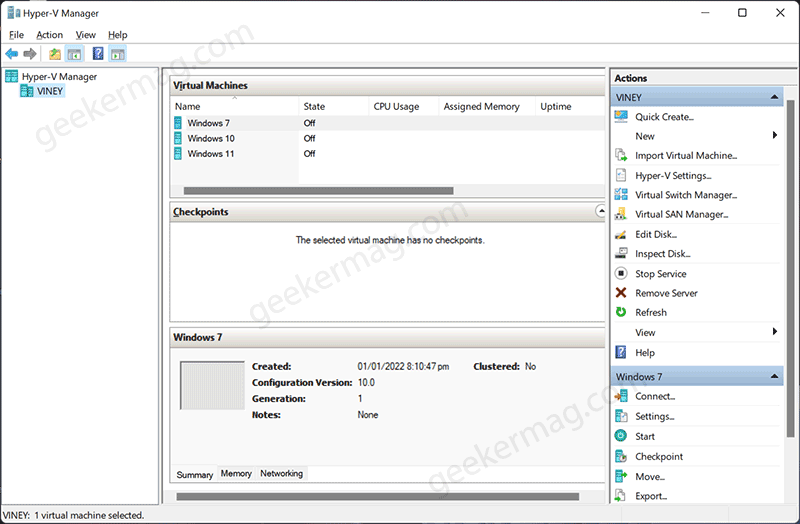Open the File menu
Image resolution: width=800 pixels, height=524 pixels.
(x=16, y=35)
